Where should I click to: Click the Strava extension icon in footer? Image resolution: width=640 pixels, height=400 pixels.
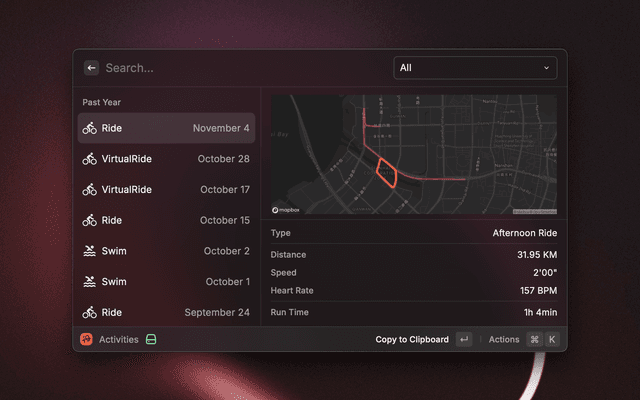(x=87, y=340)
